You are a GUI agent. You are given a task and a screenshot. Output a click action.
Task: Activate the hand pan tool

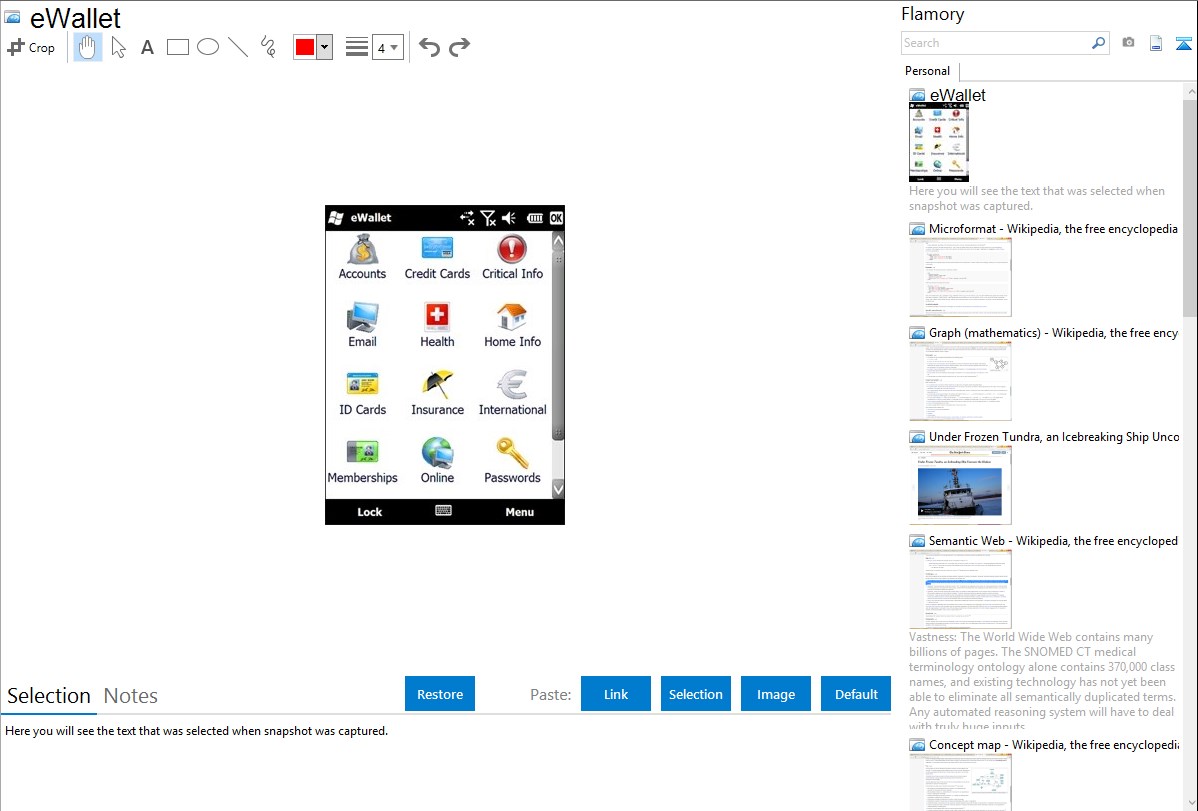[x=88, y=47]
